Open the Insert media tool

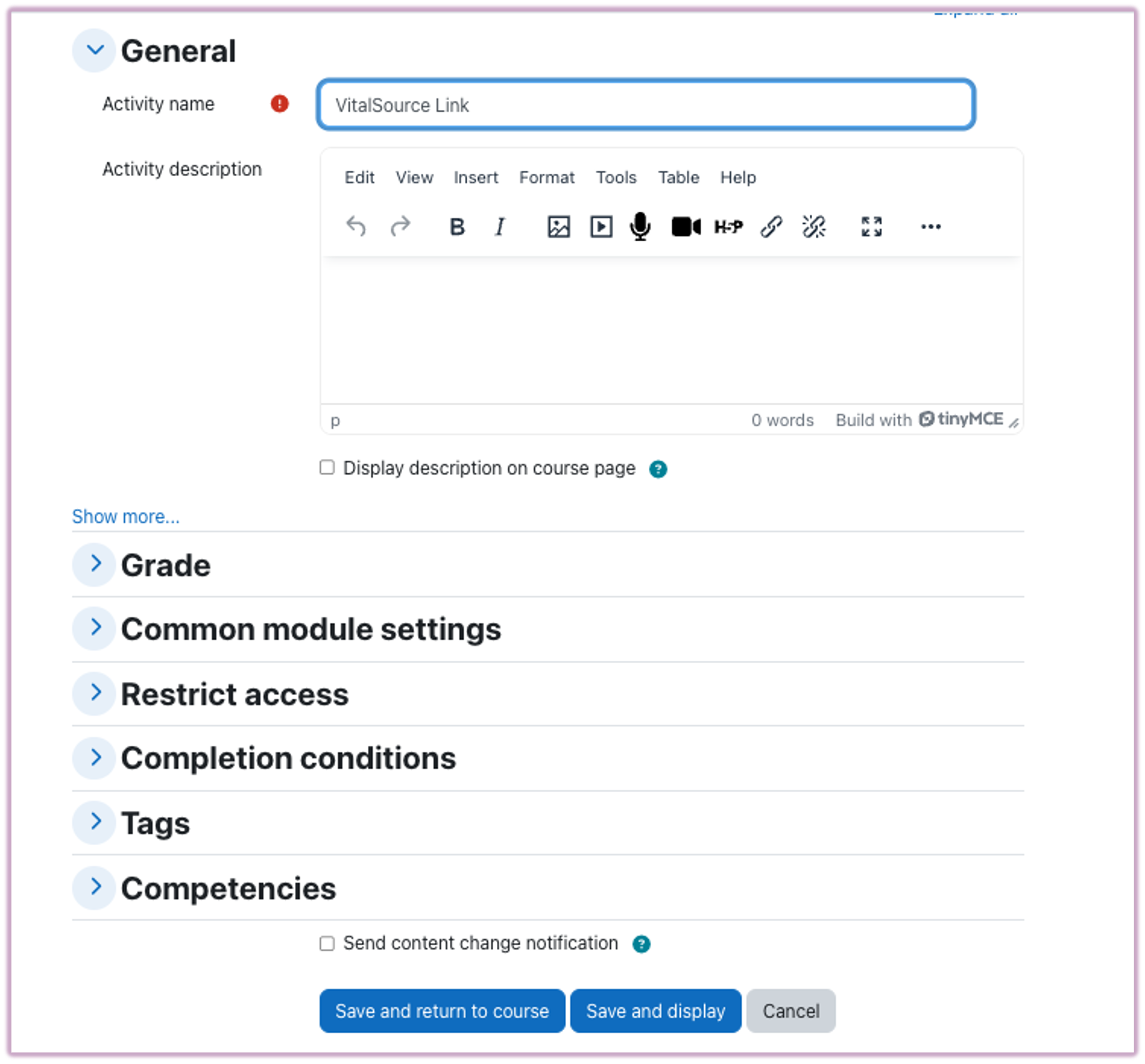pyautogui.click(x=601, y=227)
